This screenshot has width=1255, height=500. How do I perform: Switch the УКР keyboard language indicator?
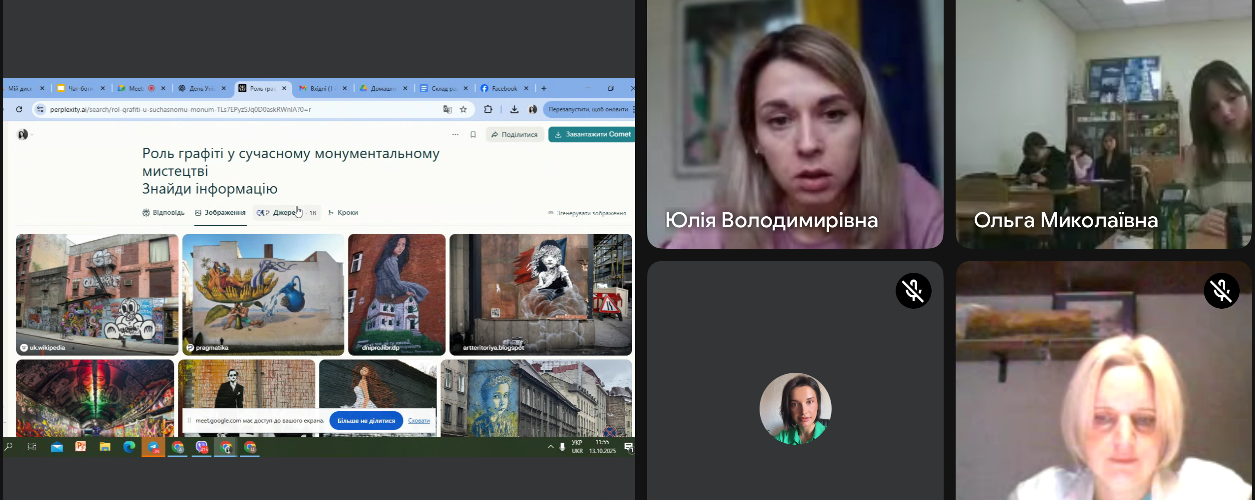[577, 447]
